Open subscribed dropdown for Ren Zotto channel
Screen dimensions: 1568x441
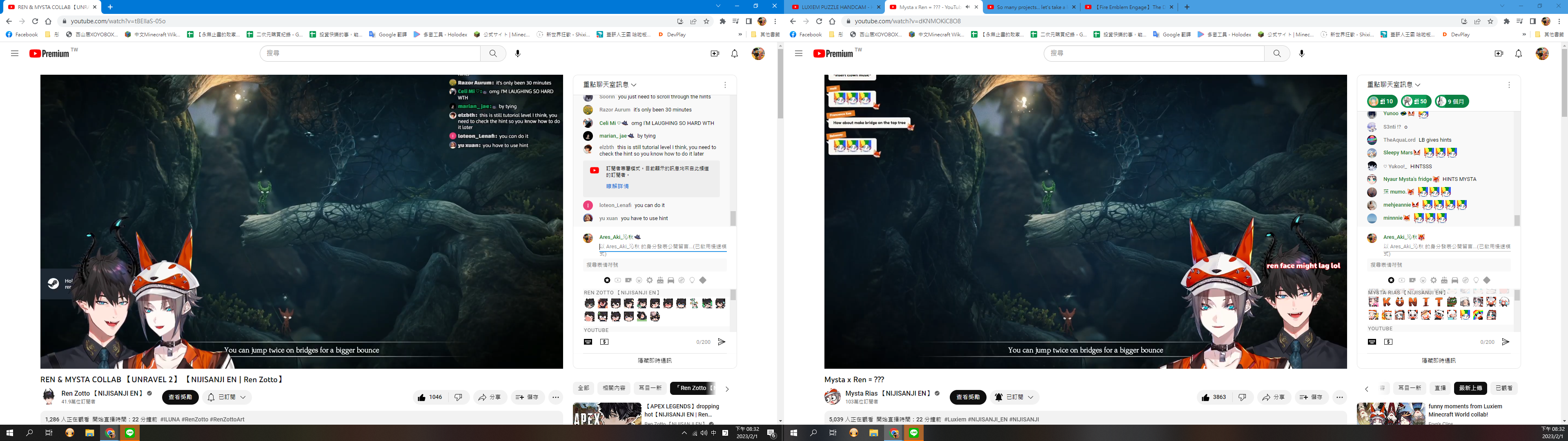(227, 397)
